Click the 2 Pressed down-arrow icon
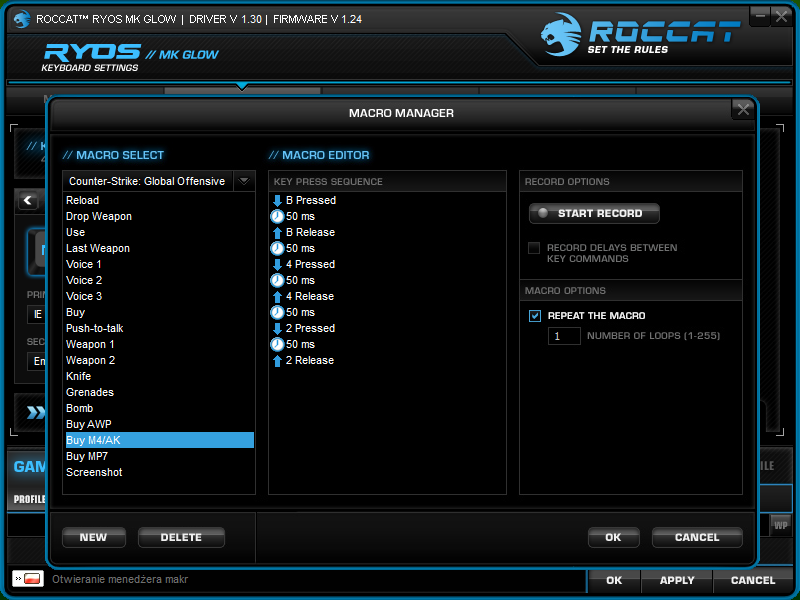 pyautogui.click(x=277, y=329)
